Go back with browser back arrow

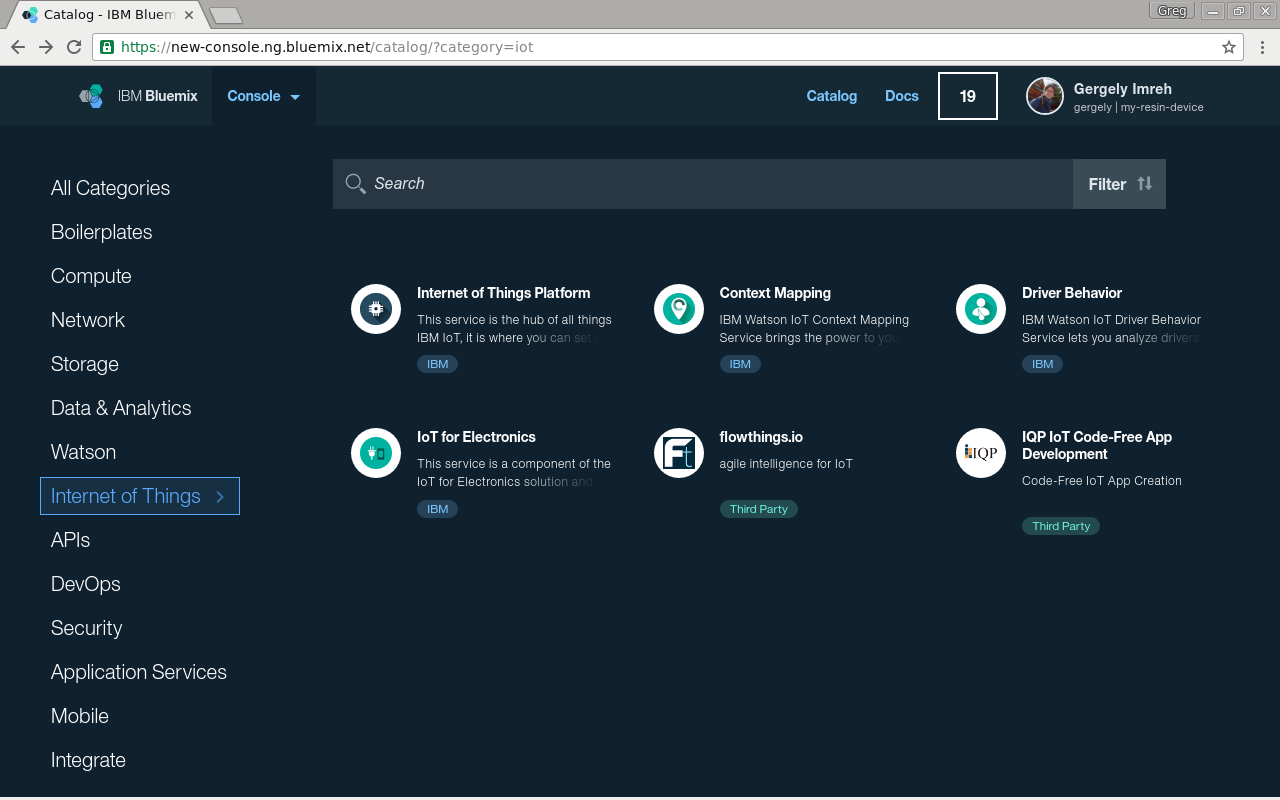tap(18, 47)
